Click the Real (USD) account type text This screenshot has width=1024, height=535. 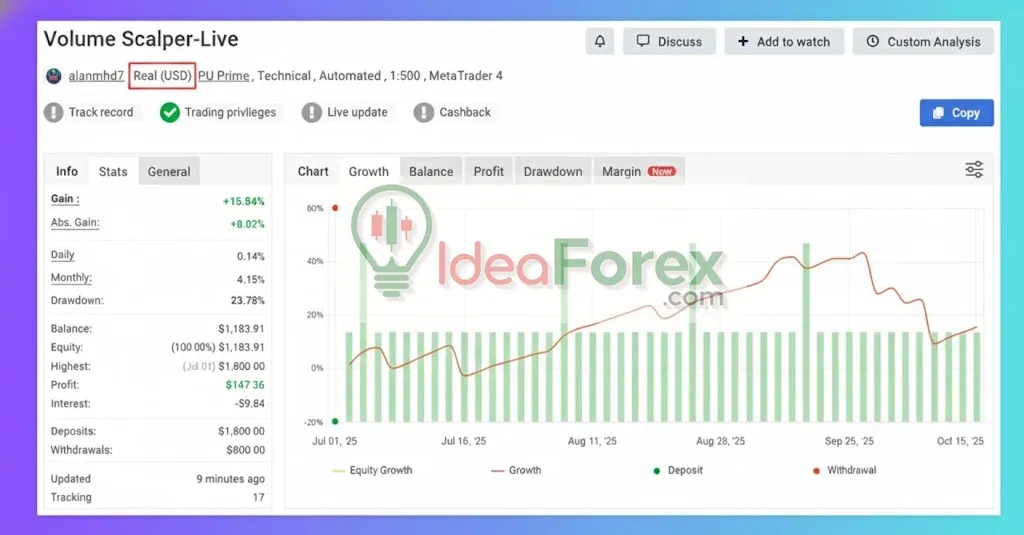click(162, 76)
